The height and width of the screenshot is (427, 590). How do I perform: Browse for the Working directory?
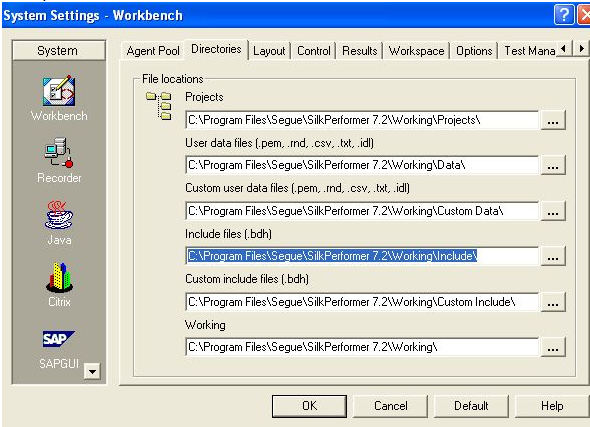[553, 348]
